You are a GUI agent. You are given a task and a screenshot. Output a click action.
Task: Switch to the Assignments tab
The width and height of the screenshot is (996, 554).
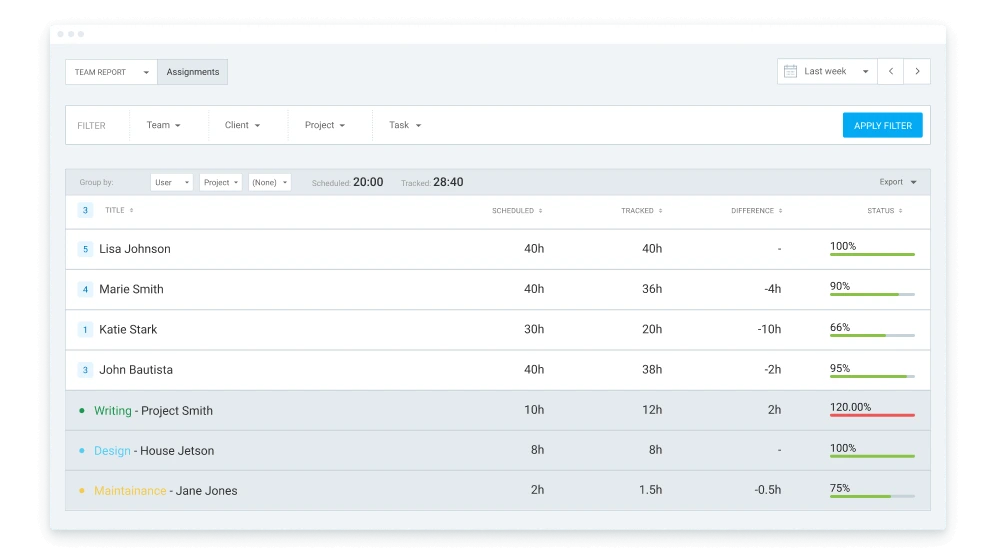192,72
